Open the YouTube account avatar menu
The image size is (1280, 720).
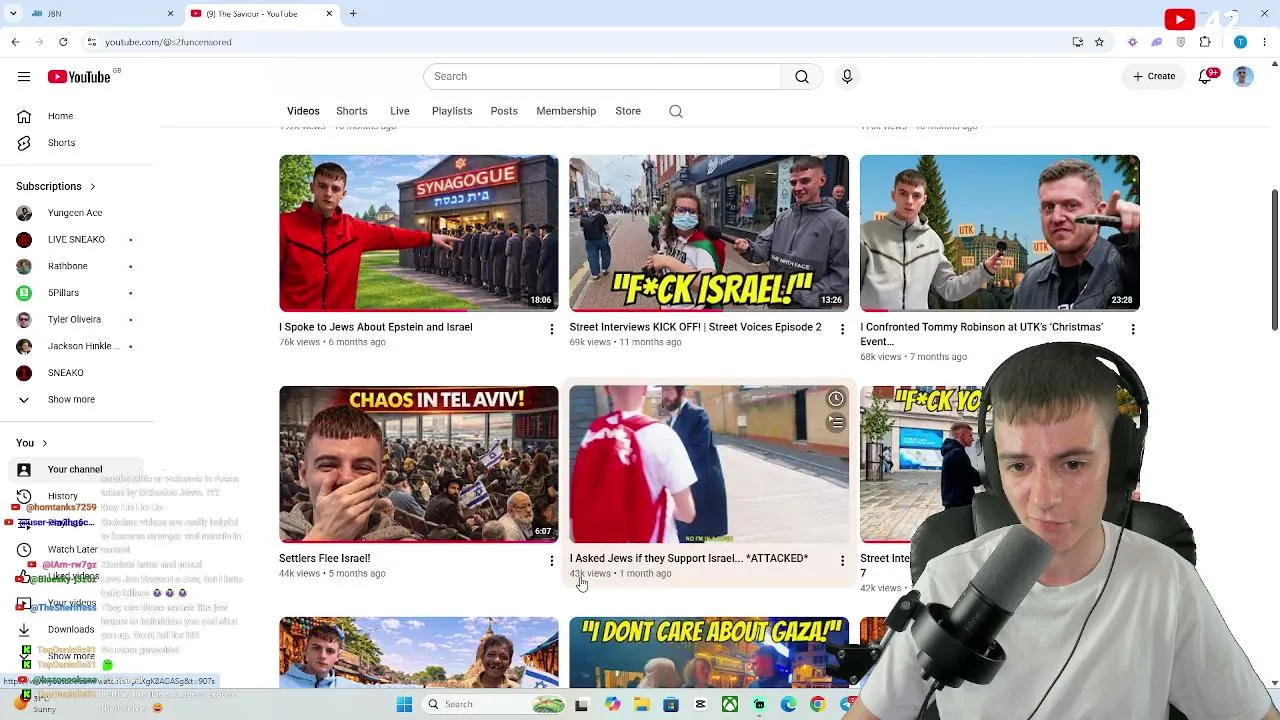pyautogui.click(x=1243, y=77)
